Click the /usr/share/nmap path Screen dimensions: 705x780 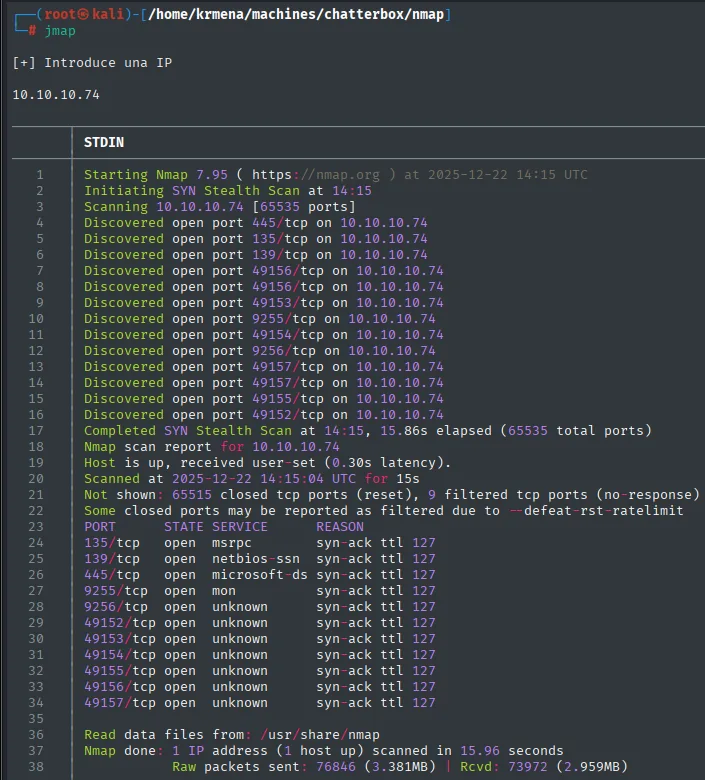pos(319,734)
